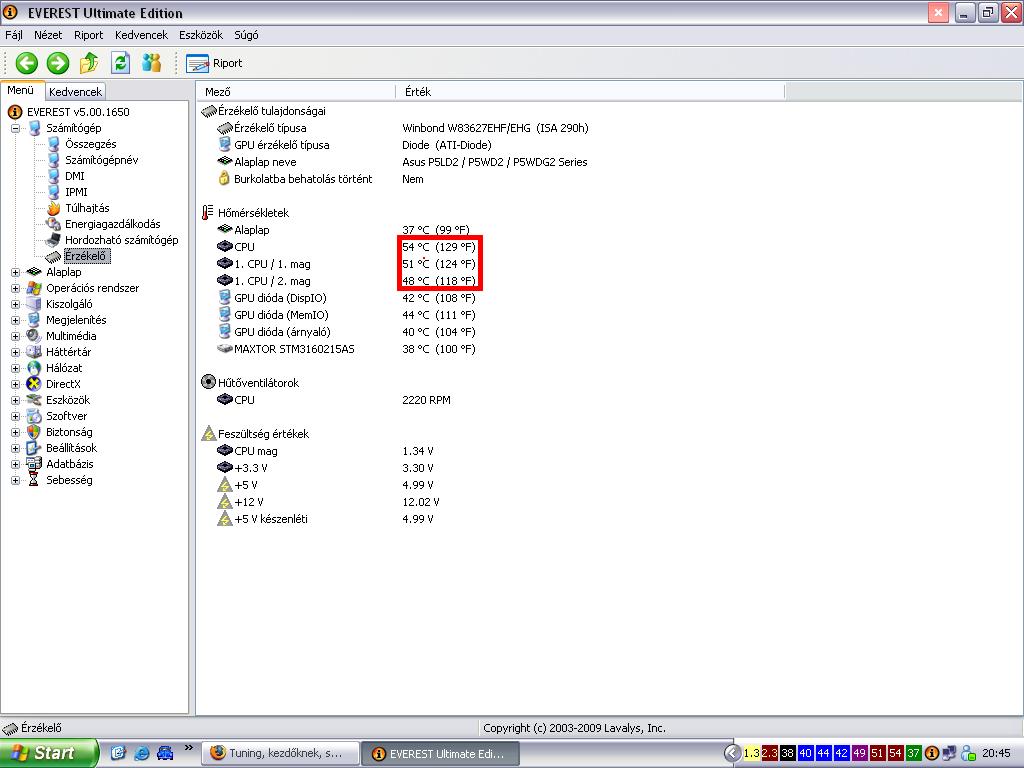Viewport: 1024px width, 768px height.
Task: Expand the Kiszolgáló node
Action: click(x=16, y=304)
